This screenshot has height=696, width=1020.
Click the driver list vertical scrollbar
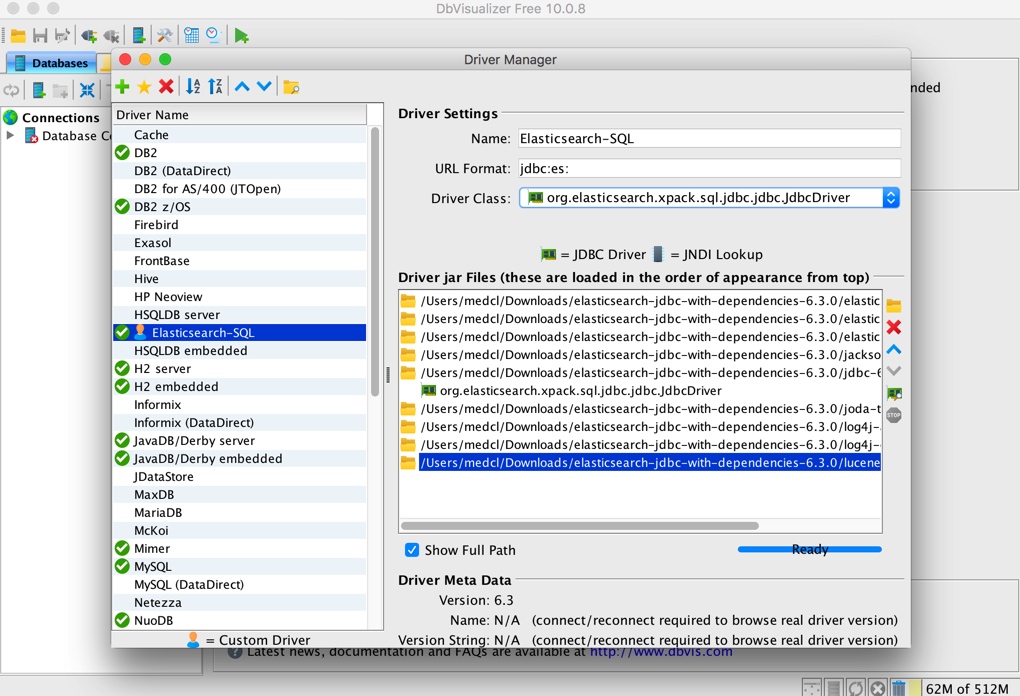pyautogui.click(x=375, y=261)
